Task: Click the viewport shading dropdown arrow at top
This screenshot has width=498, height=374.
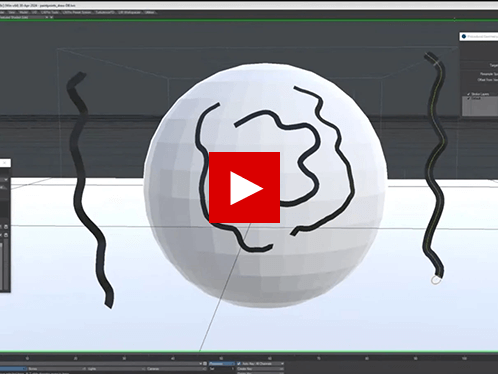Action: 47,17
